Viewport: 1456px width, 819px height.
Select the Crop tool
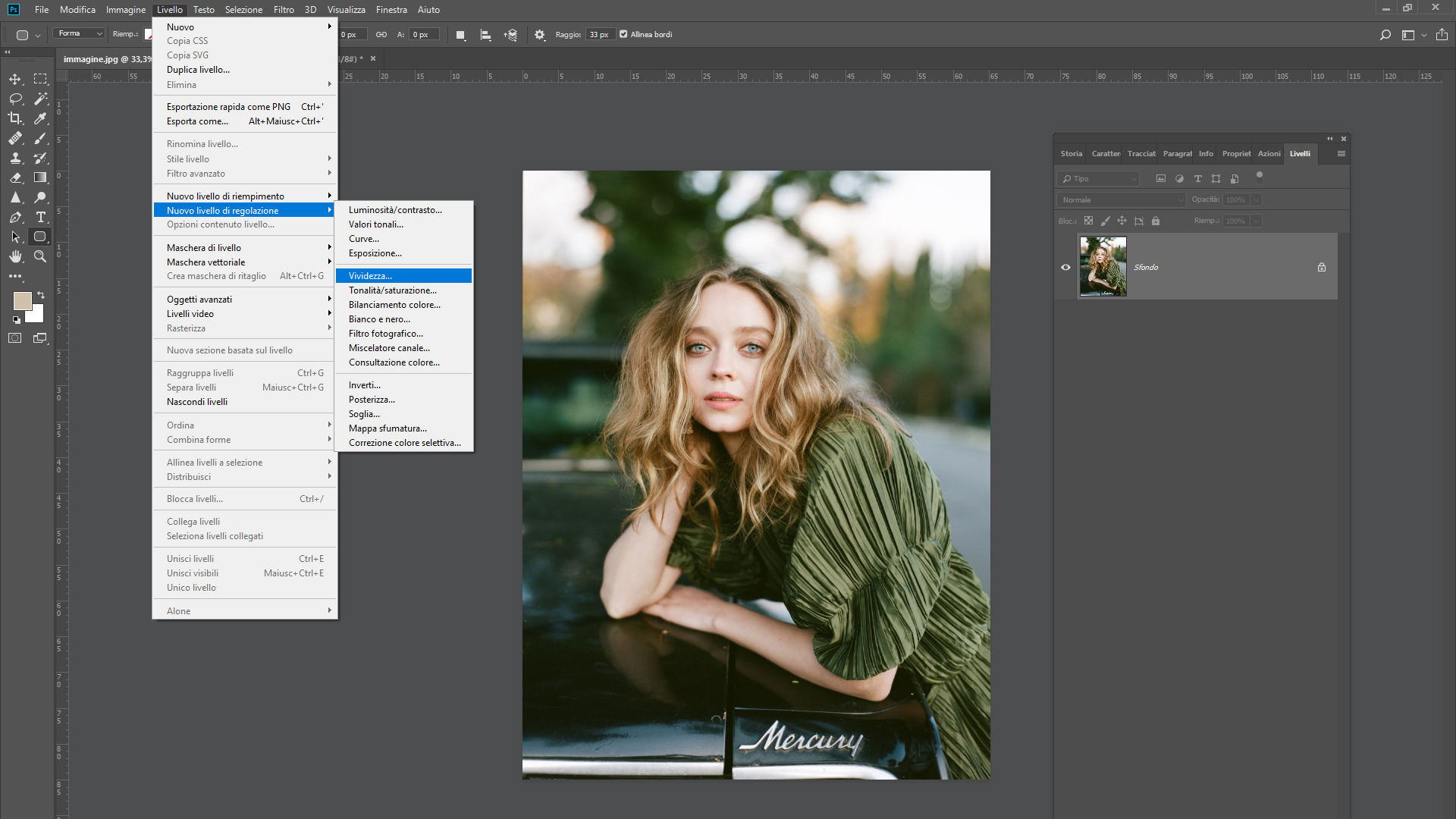tap(15, 118)
